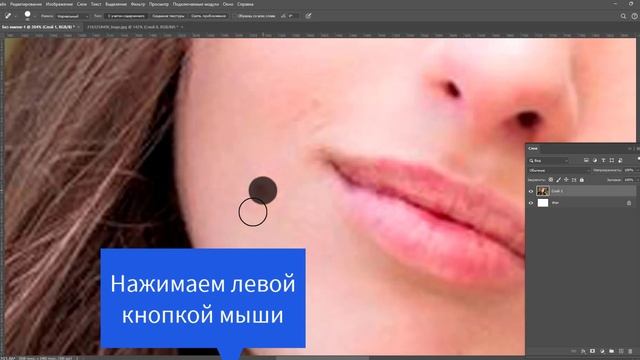Image resolution: width=640 pixels, height=360 pixels.
Task: Filter layers by shape layers icon
Action: pos(611,160)
